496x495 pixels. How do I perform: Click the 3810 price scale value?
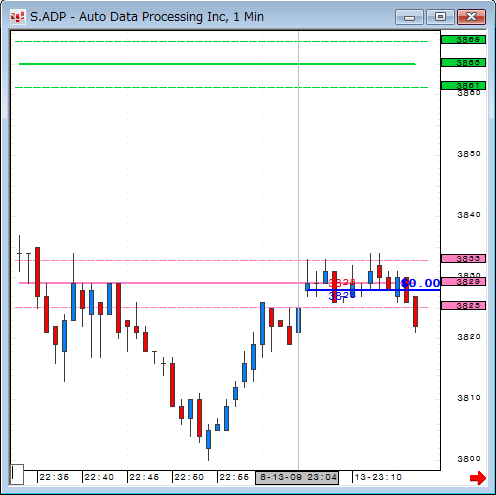click(x=469, y=398)
